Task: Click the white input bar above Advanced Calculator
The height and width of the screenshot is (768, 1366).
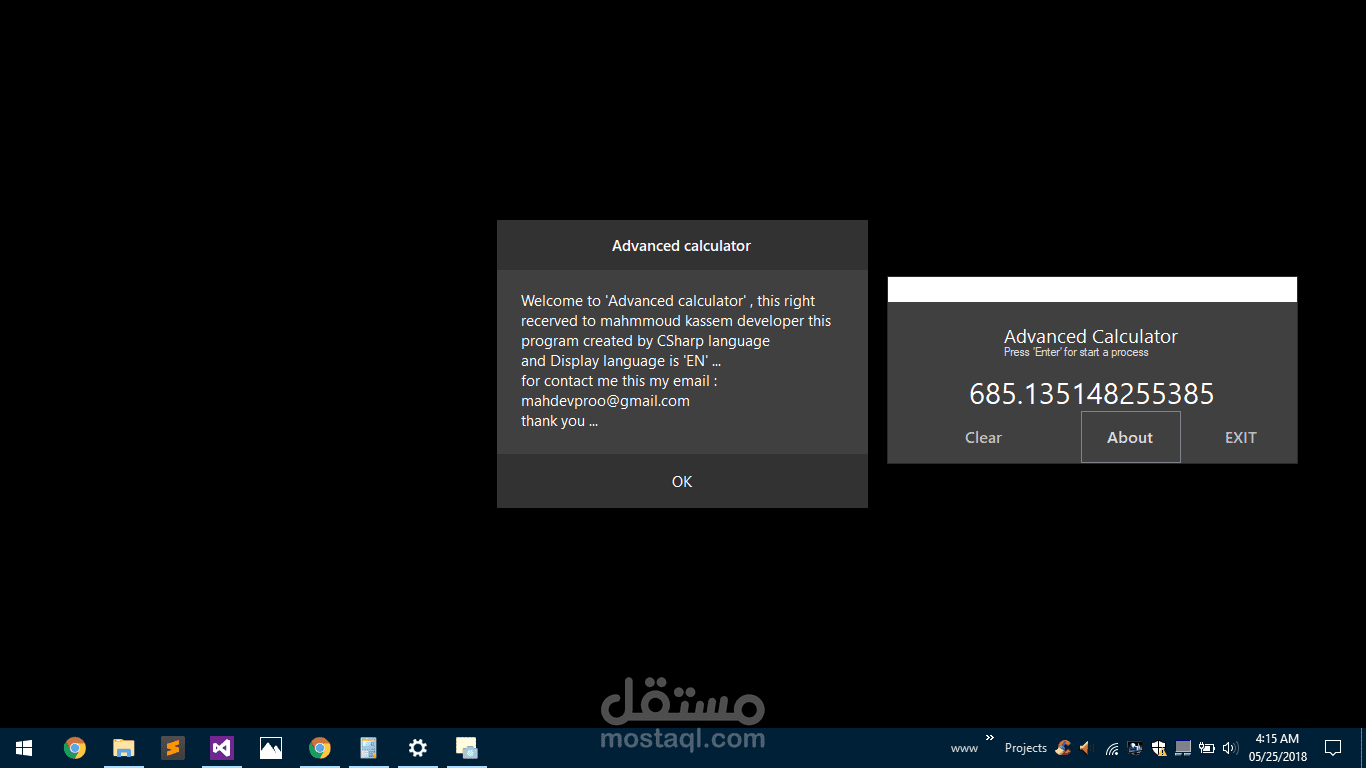Action: [1092, 289]
